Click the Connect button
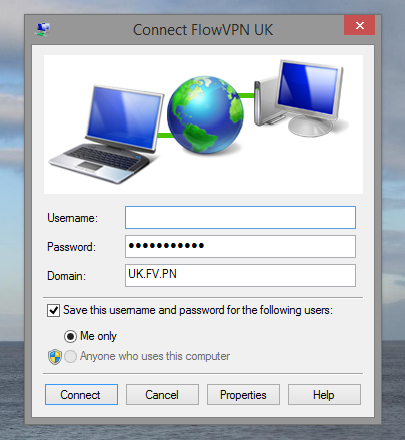Image resolution: width=405 pixels, height=440 pixels. (x=81, y=395)
